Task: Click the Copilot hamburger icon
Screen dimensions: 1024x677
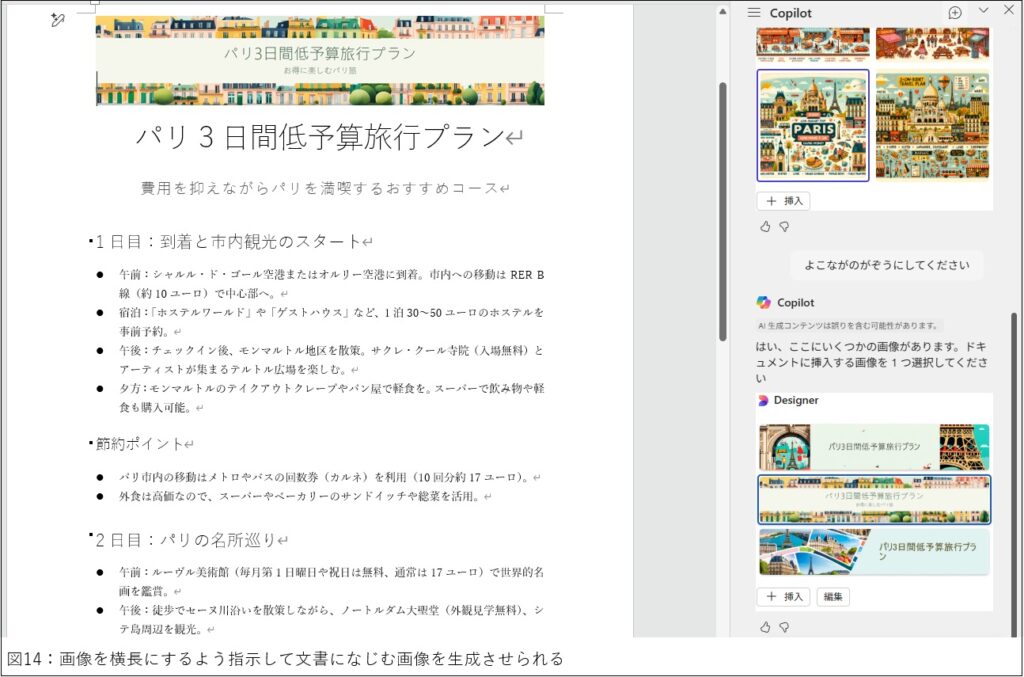Action: (x=755, y=12)
